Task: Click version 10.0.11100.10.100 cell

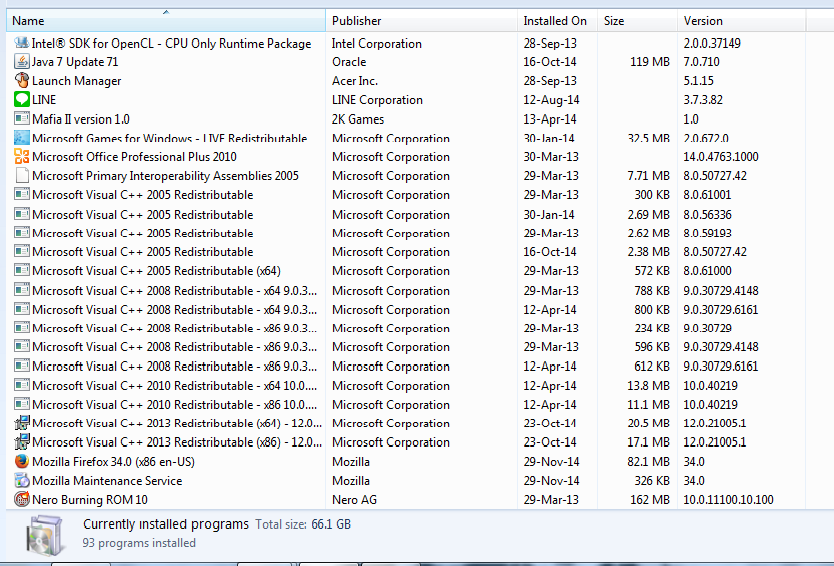Action: pyautogui.click(x=728, y=500)
